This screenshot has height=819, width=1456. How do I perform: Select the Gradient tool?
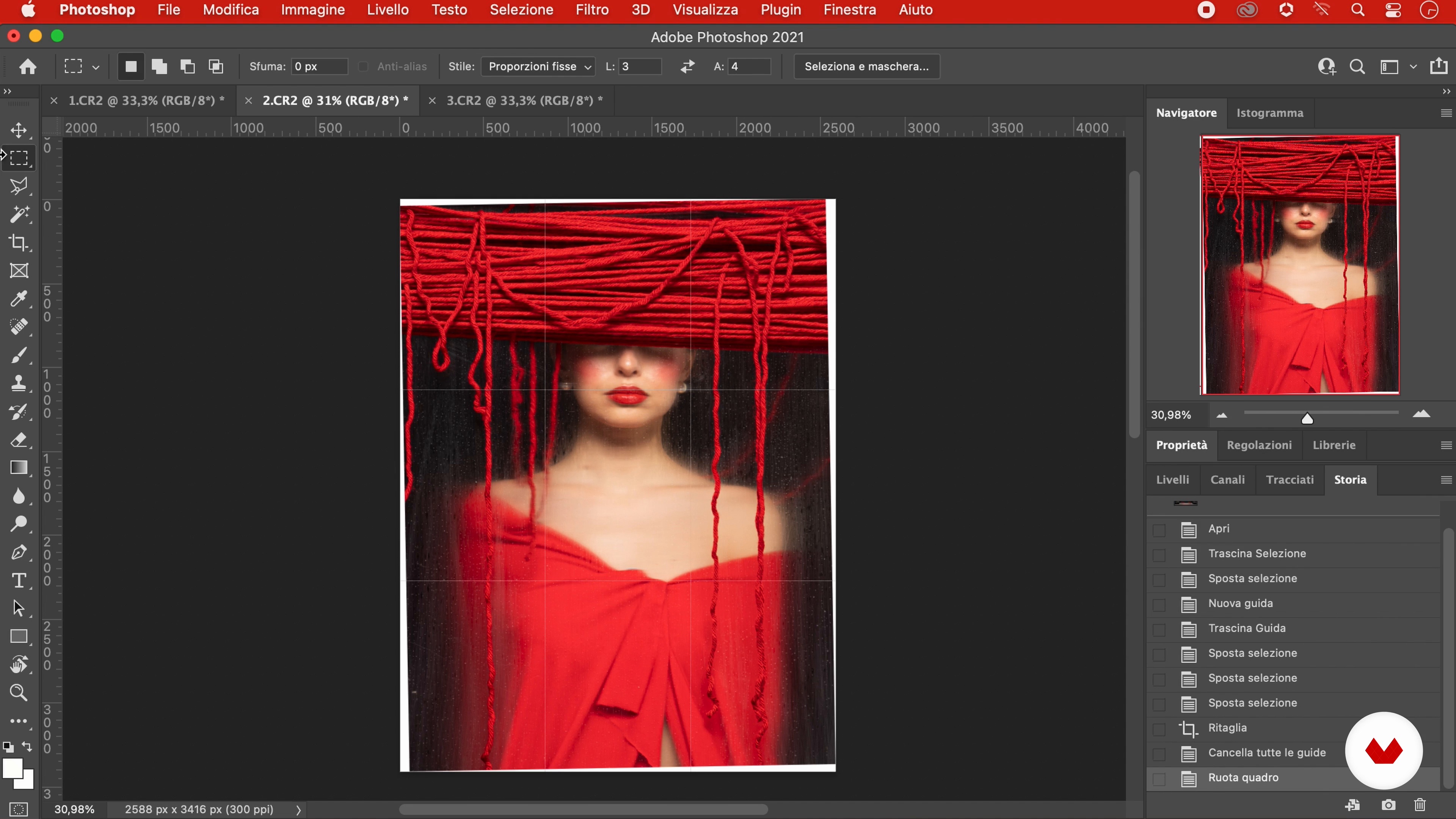point(19,468)
